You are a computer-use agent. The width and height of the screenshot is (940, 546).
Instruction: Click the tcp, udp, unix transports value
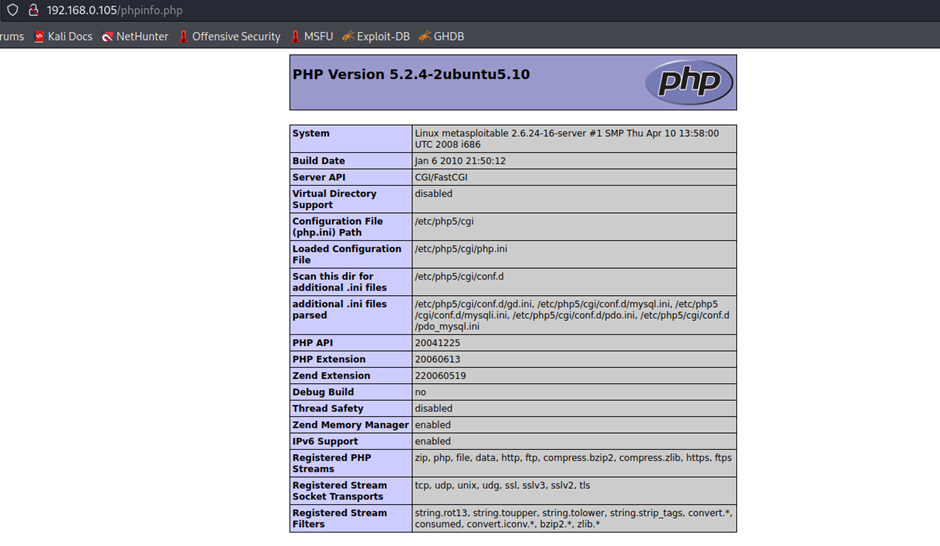(x=502, y=485)
